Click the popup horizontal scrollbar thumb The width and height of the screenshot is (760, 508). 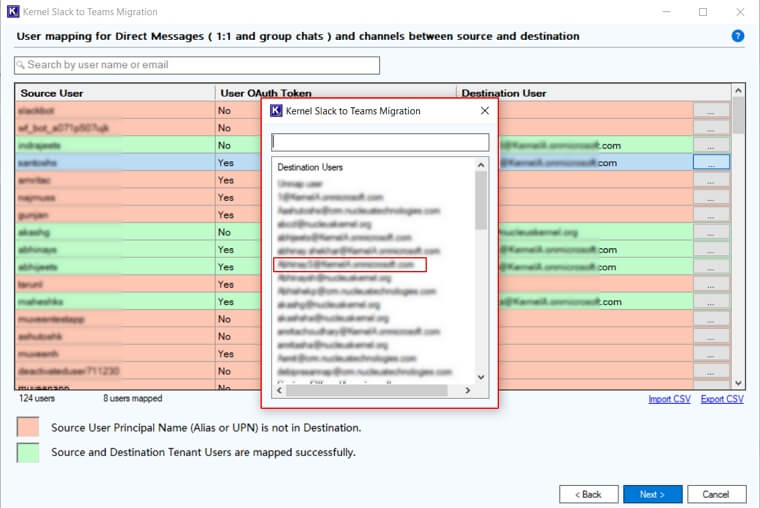[366, 390]
